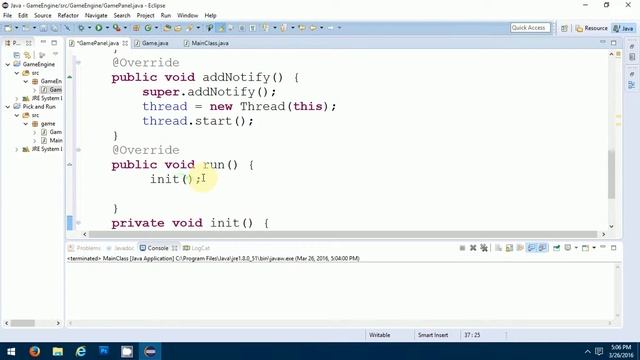Click the Save toolbar icon

click(x=43, y=28)
